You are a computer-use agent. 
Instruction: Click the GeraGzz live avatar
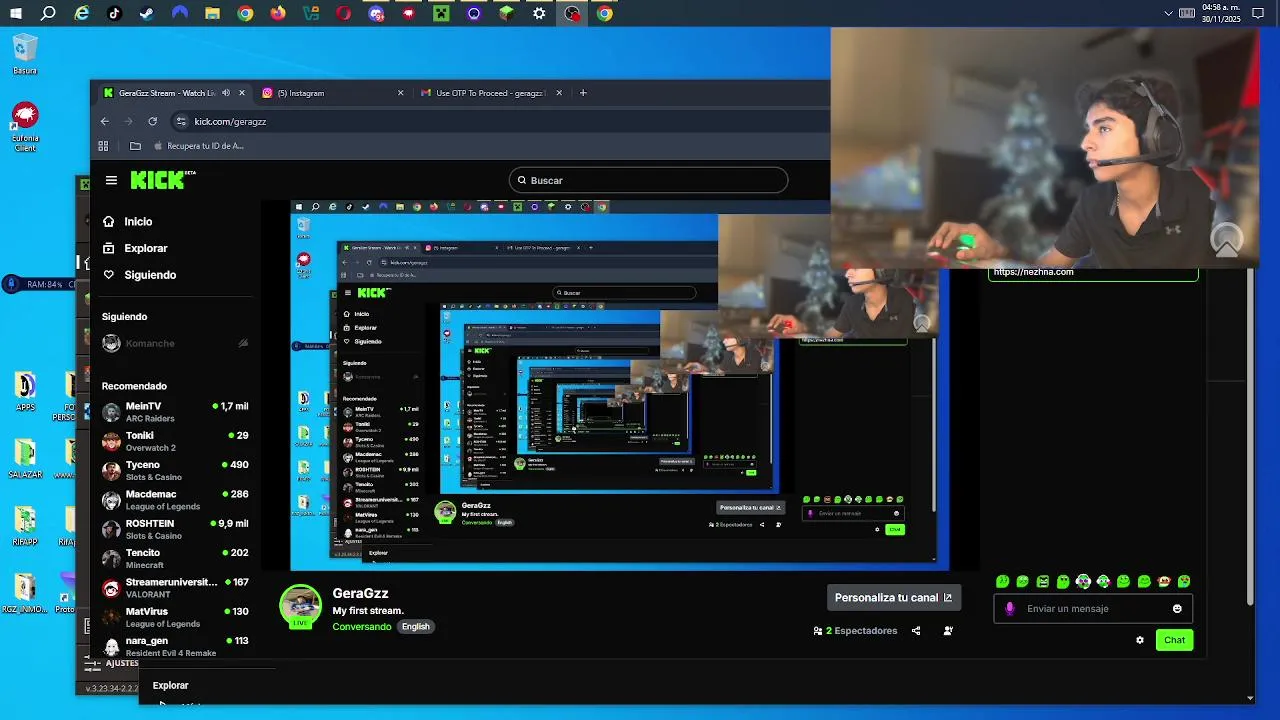pos(300,606)
